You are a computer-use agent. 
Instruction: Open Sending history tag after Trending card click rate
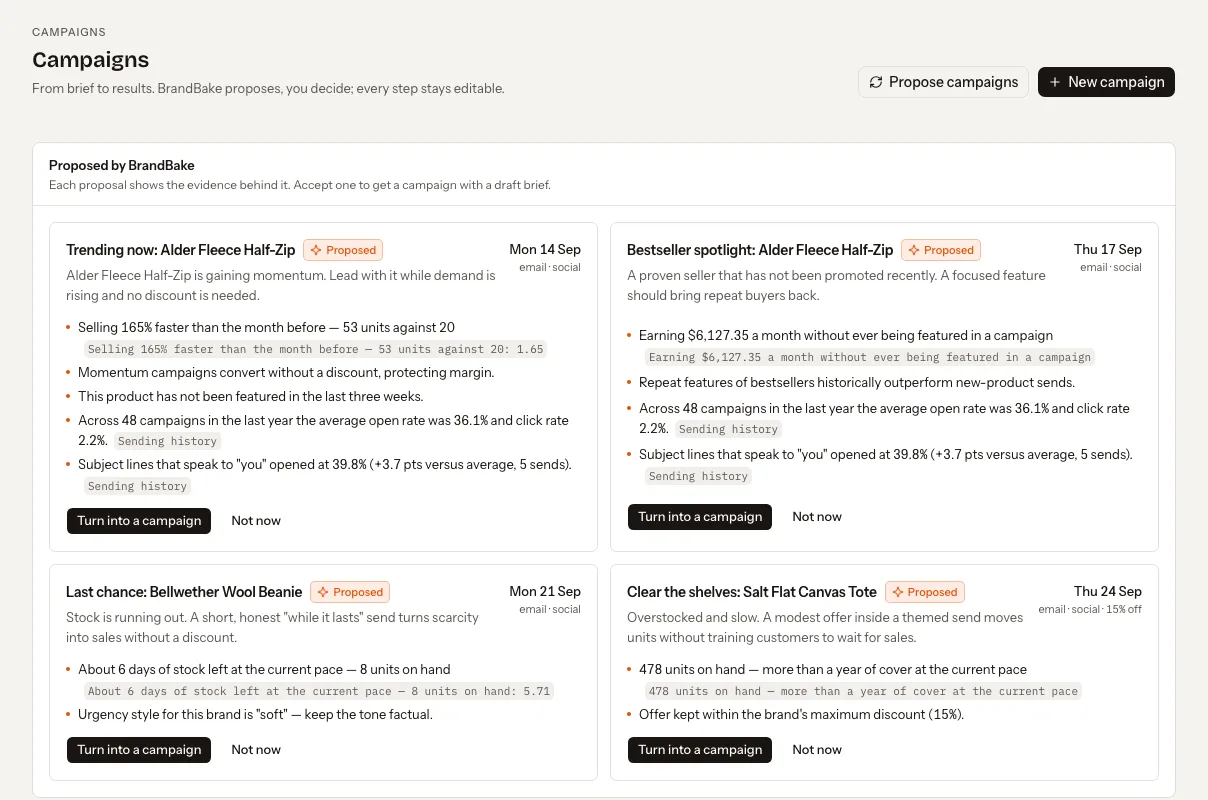[166, 441]
